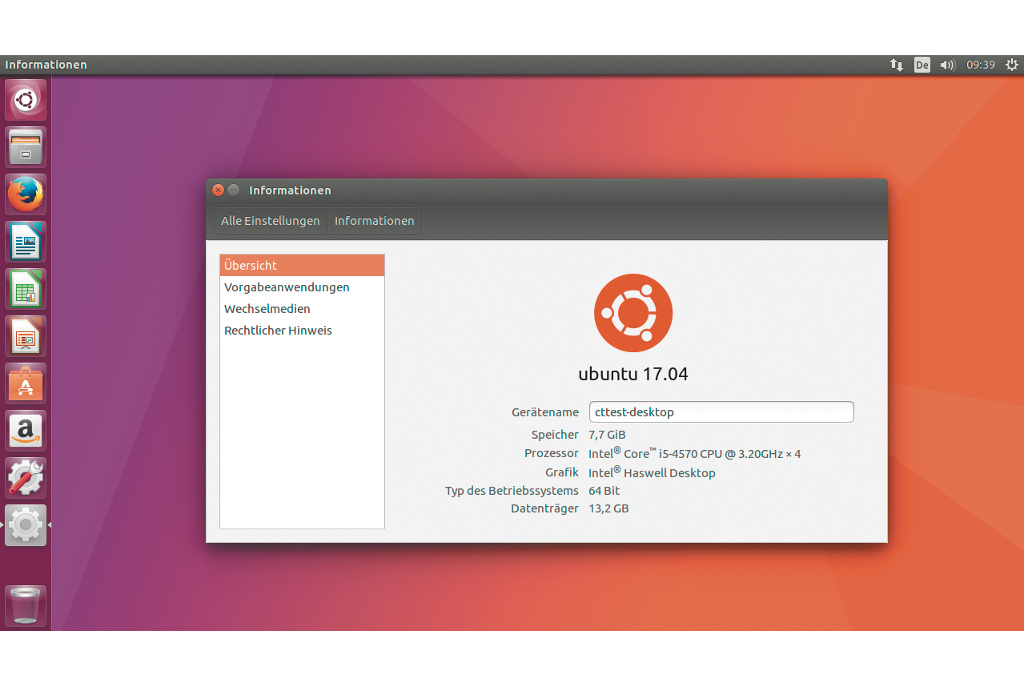Open the Files manager in launcher
The height and width of the screenshot is (687, 1024).
click(25, 147)
